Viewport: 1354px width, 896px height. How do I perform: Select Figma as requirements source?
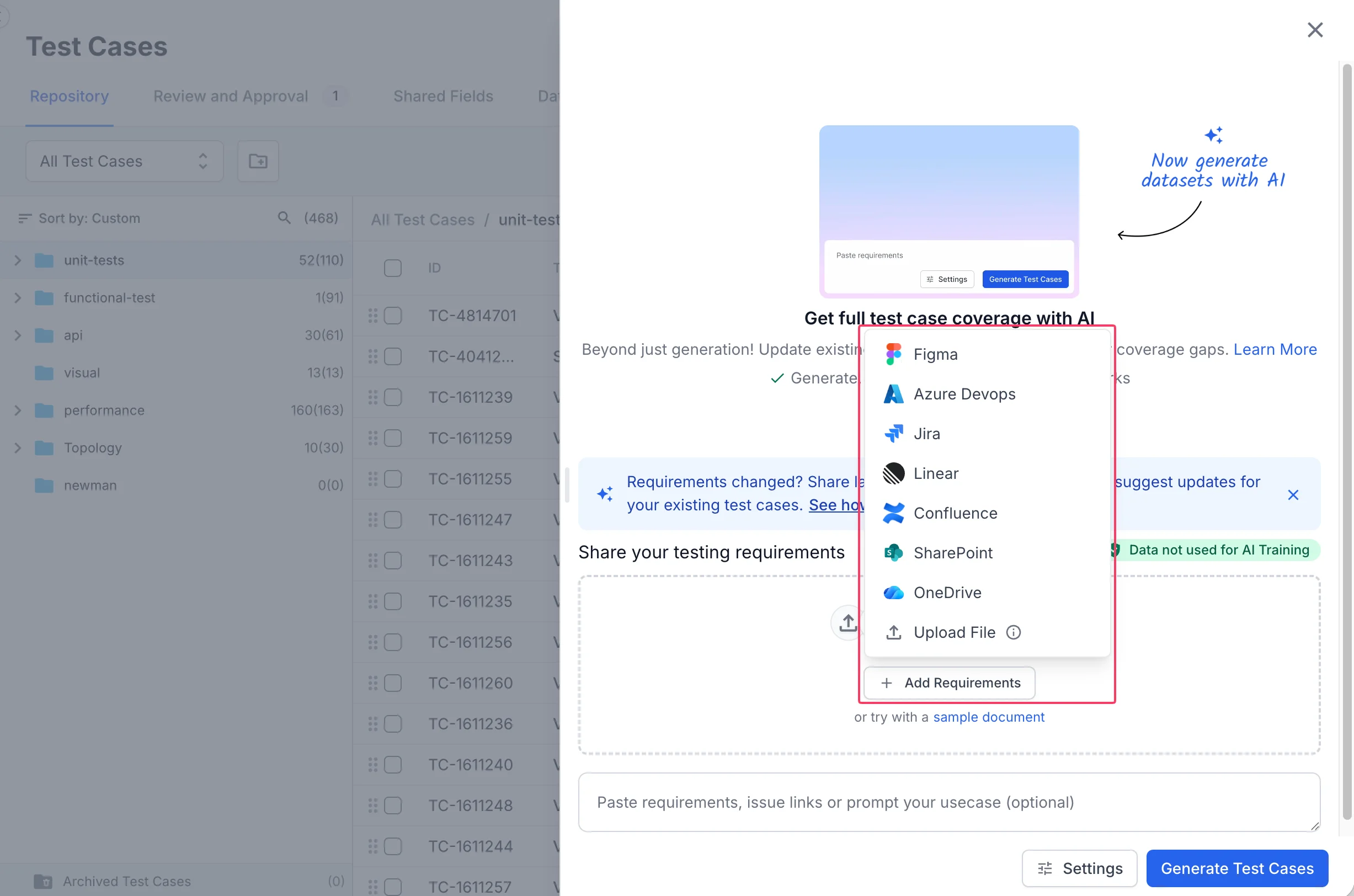click(x=987, y=354)
